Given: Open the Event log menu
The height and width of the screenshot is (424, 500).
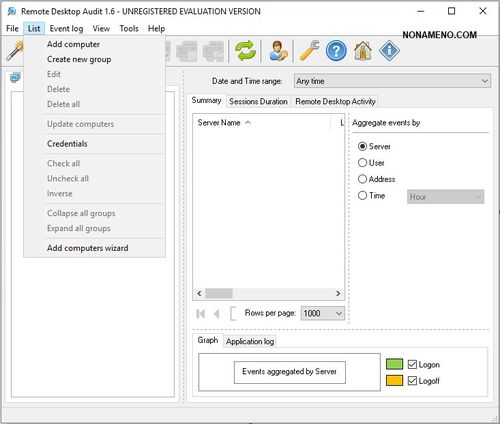Looking at the screenshot, I should (x=66, y=28).
